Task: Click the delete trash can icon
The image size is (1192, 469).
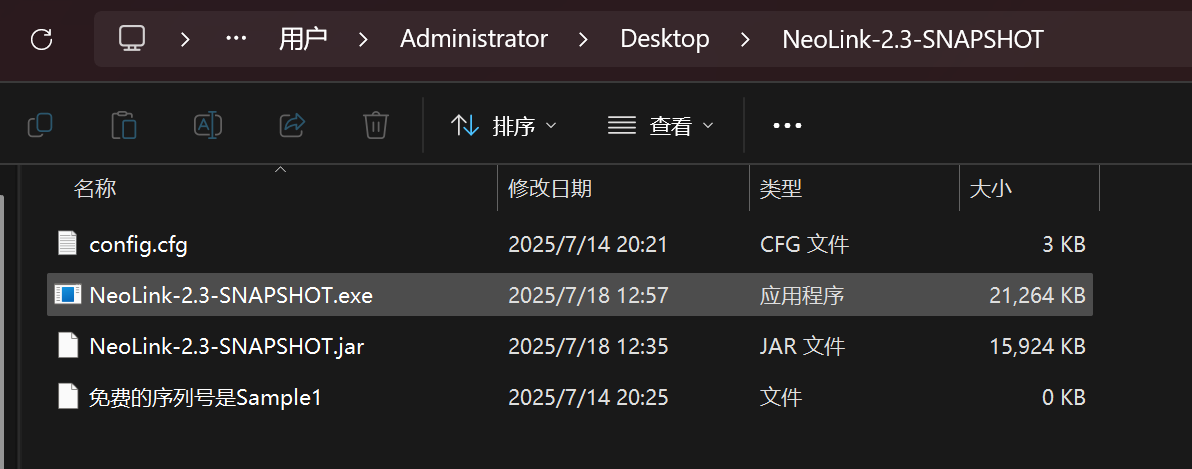Action: point(375,125)
